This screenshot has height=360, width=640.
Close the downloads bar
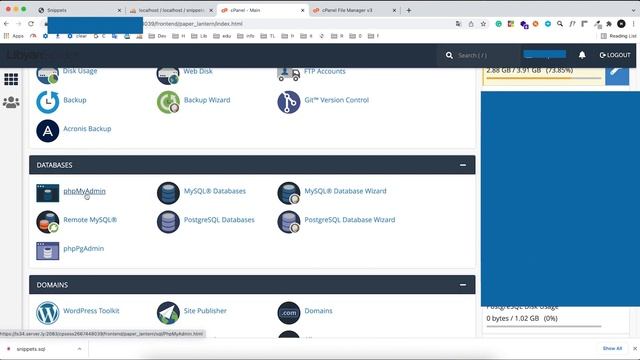click(x=635, y=349)
